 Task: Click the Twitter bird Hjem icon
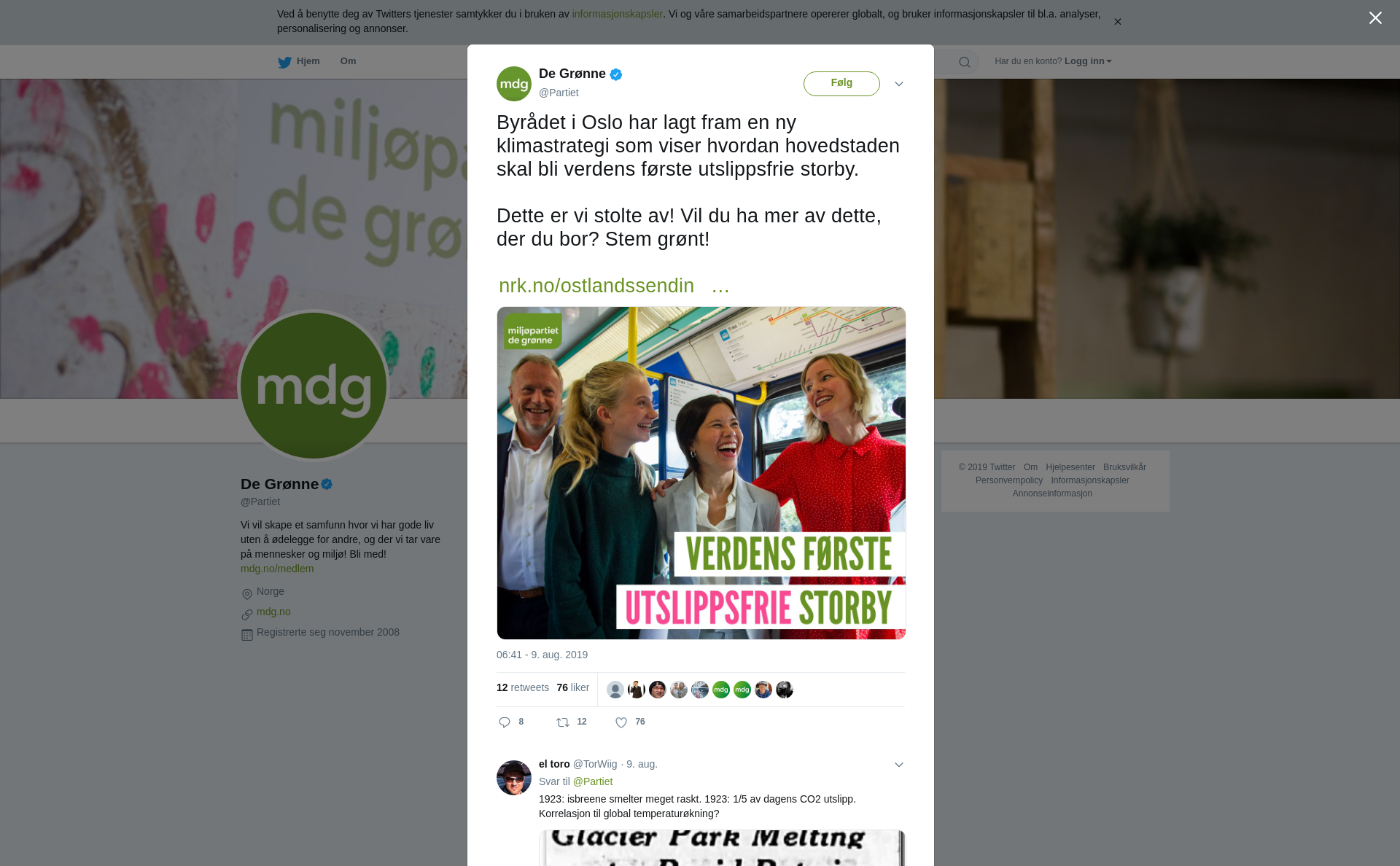click(284, 62)
